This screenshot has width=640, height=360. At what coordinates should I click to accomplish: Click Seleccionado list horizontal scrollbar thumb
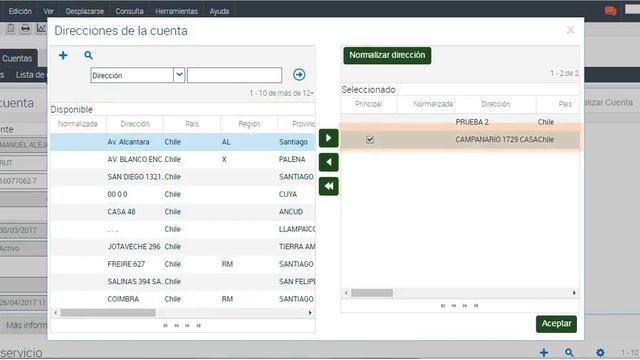point(372,293)
